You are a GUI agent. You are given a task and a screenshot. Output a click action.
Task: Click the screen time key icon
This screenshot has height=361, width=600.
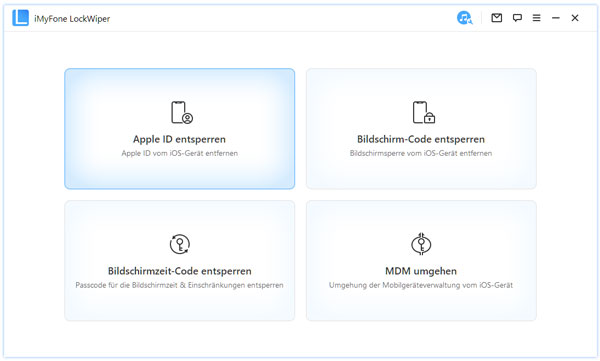pyautogui.click(x=179, y=244)
